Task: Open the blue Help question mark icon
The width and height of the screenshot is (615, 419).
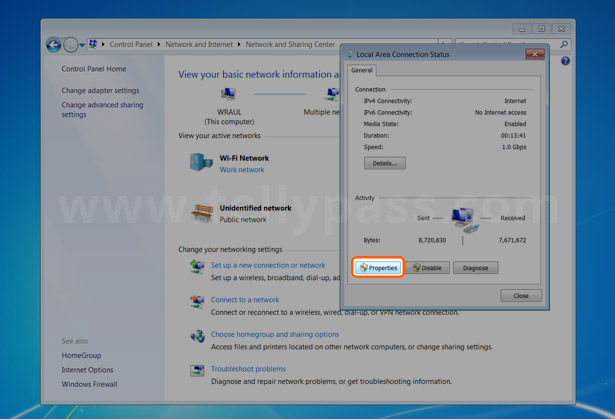Action: coord(565,61)
